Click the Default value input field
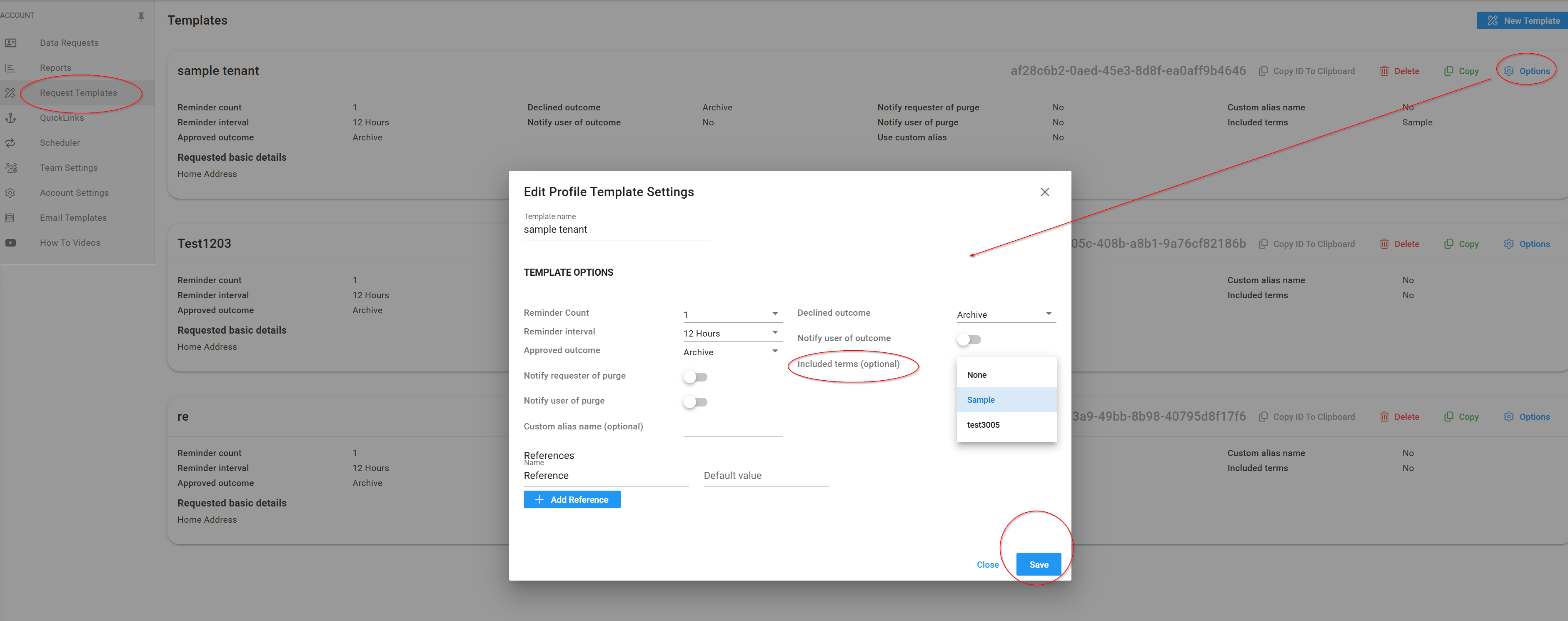Viewport: 1568px width, 621px height. click(x=766, y=476)
